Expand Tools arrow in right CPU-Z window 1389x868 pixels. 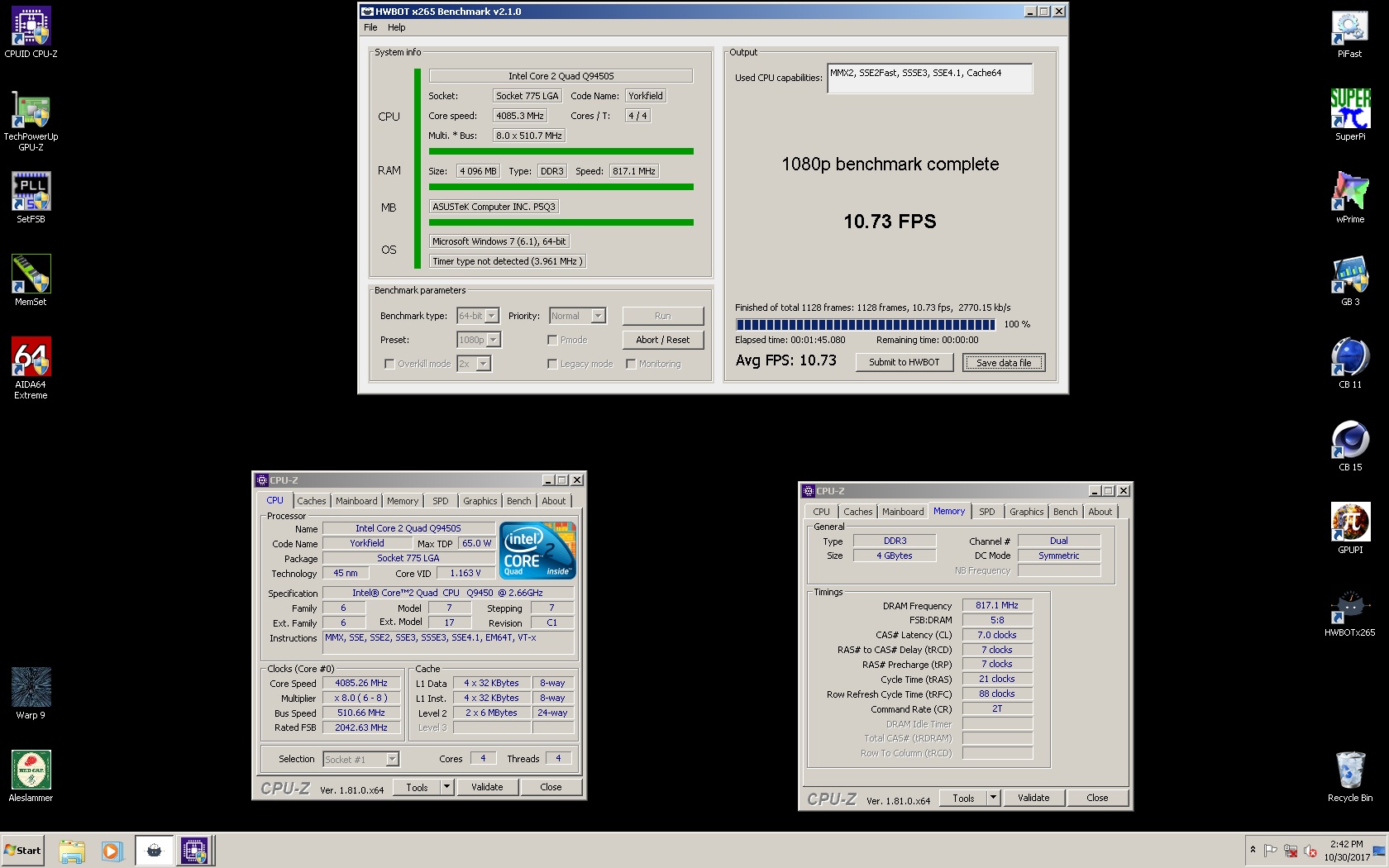coord(993,798)
